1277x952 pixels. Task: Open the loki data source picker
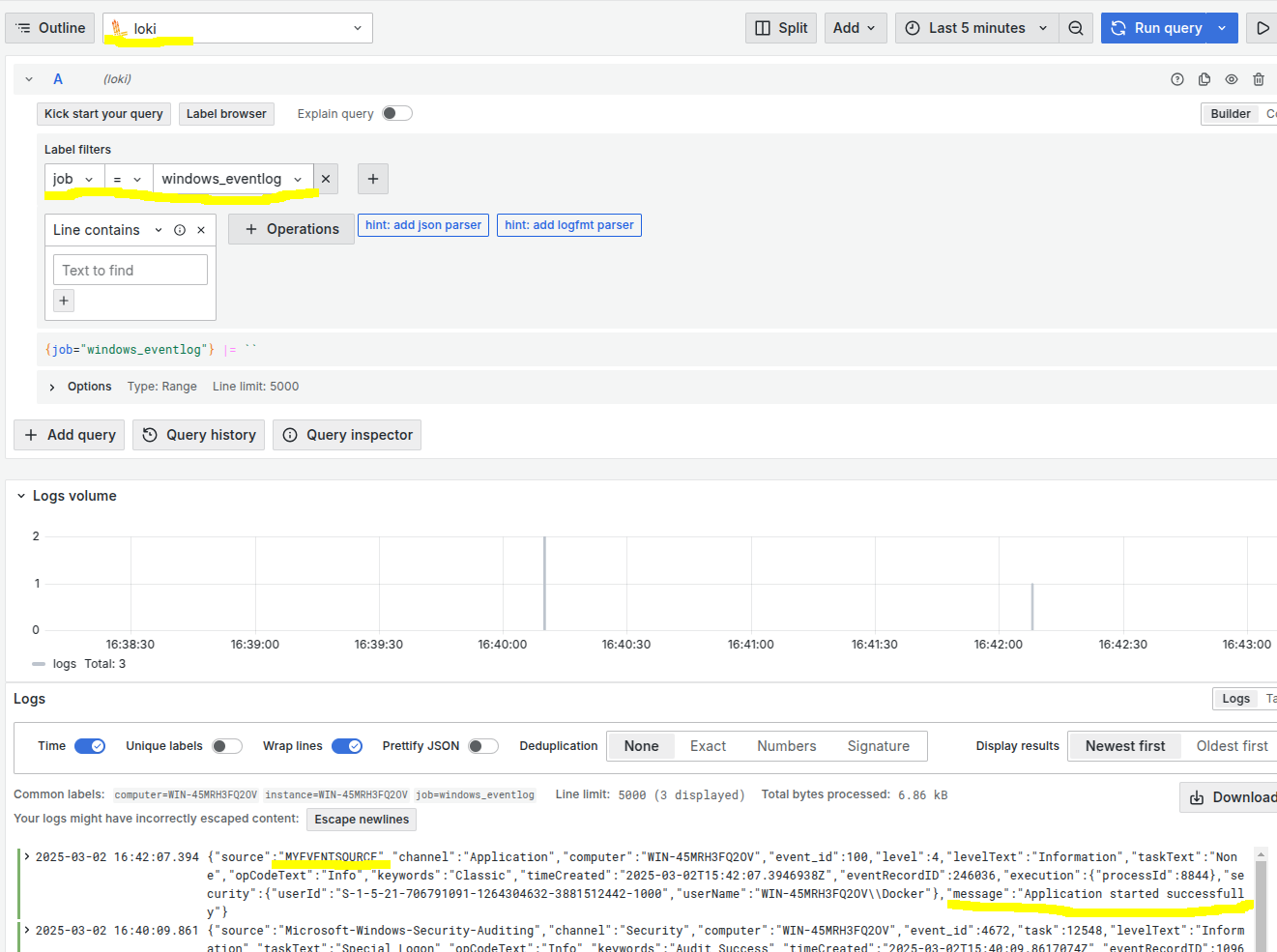point(238,28)
